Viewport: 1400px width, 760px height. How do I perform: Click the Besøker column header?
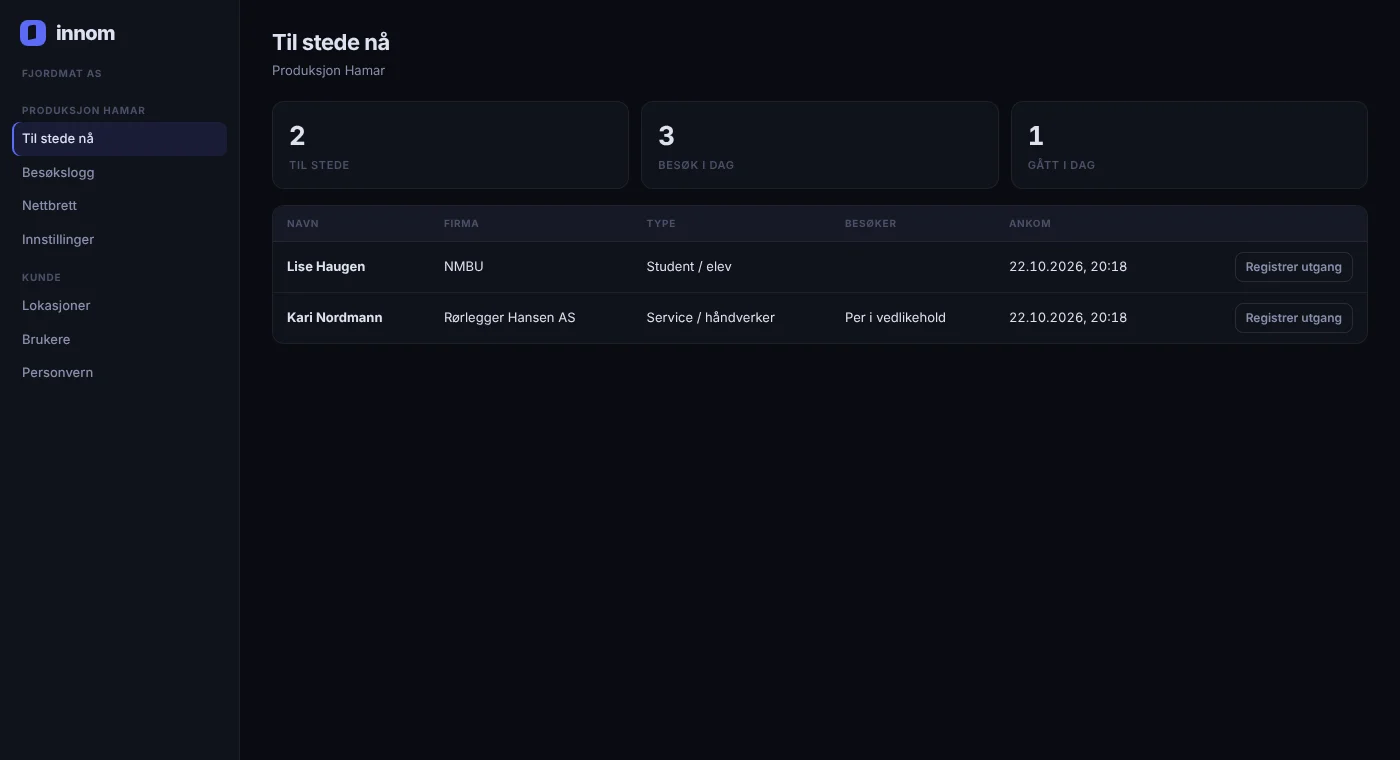pyautogui.click(x=870, y=224)
